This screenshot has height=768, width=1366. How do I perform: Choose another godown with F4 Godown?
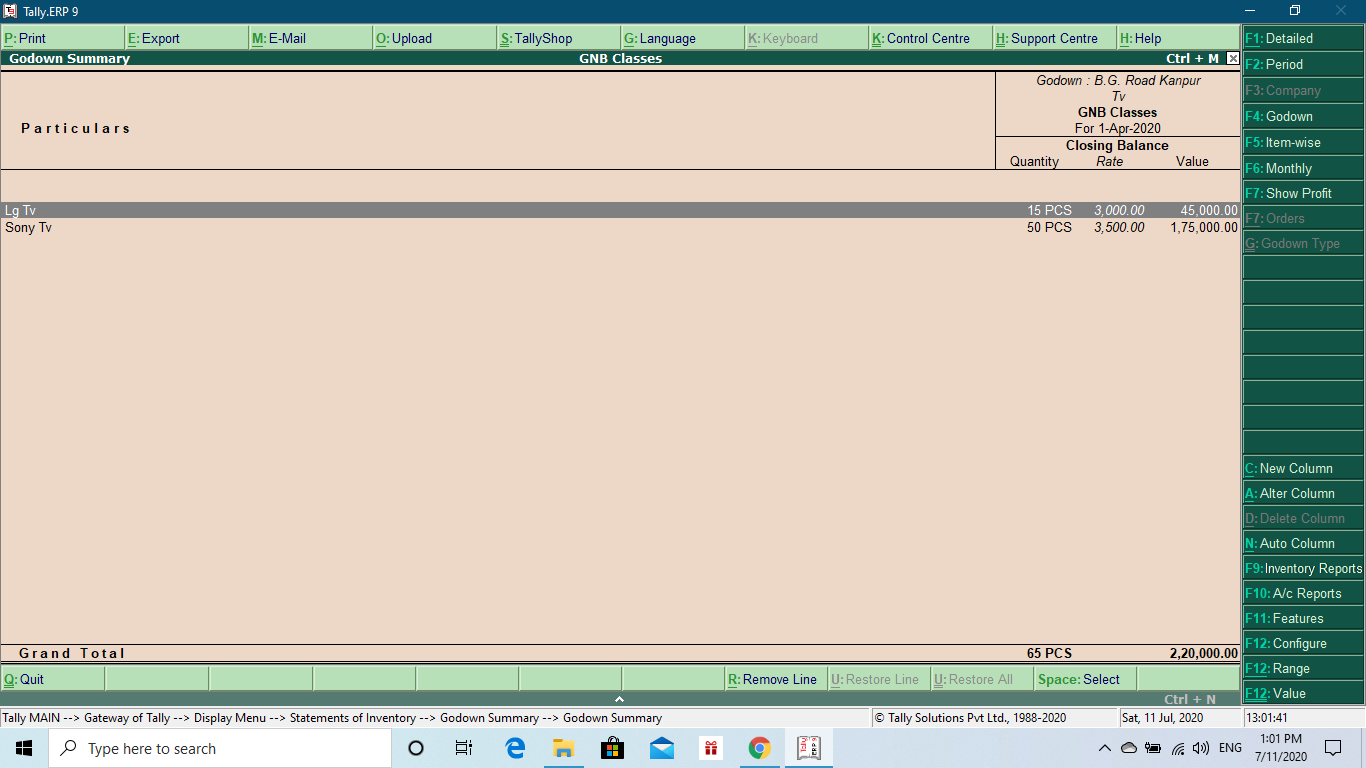point(1303,116)
